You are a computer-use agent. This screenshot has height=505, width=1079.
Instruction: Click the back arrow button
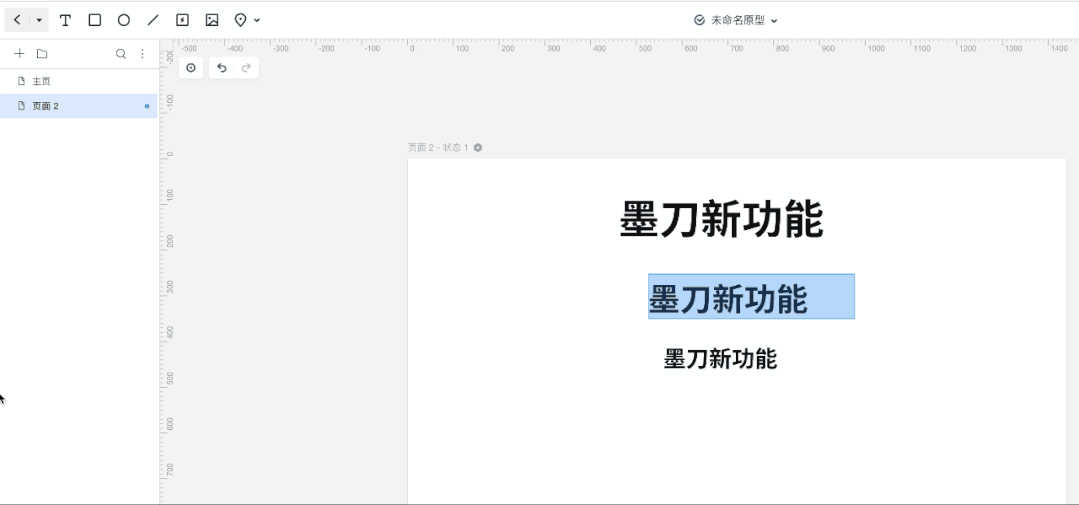[x=17, y=20]
